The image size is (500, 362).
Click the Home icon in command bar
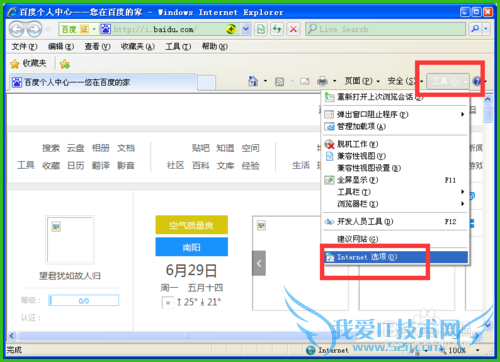253,81
